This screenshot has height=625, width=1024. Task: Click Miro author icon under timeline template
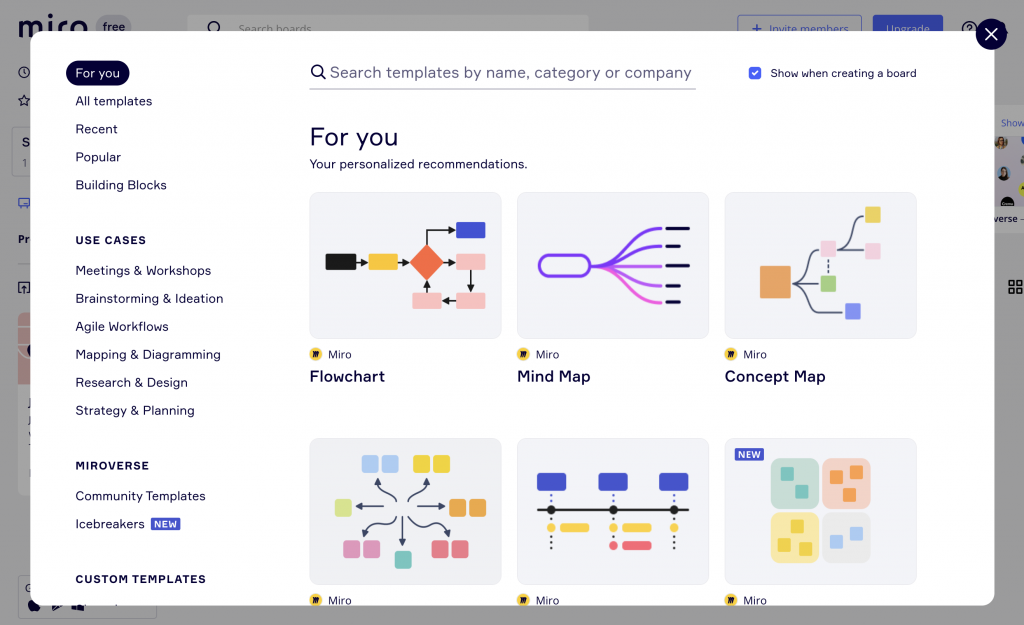pos(523,600)
